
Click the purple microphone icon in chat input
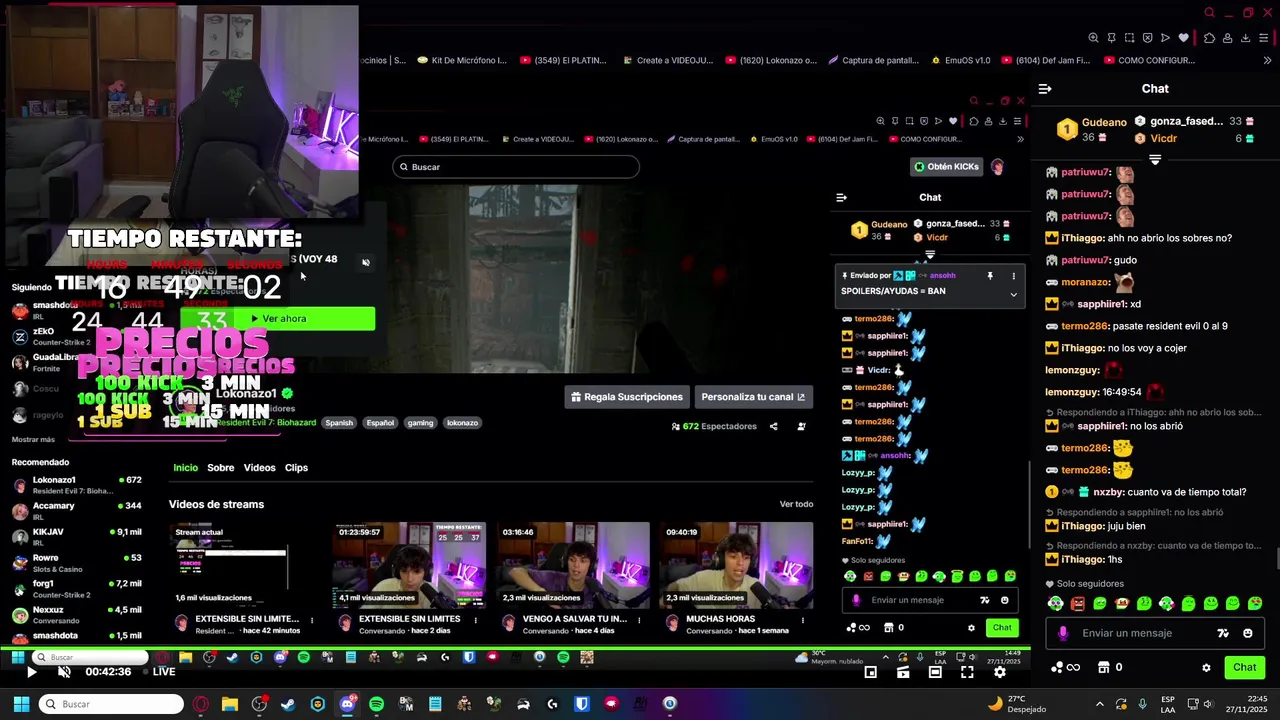click(x=1063, y=633)
